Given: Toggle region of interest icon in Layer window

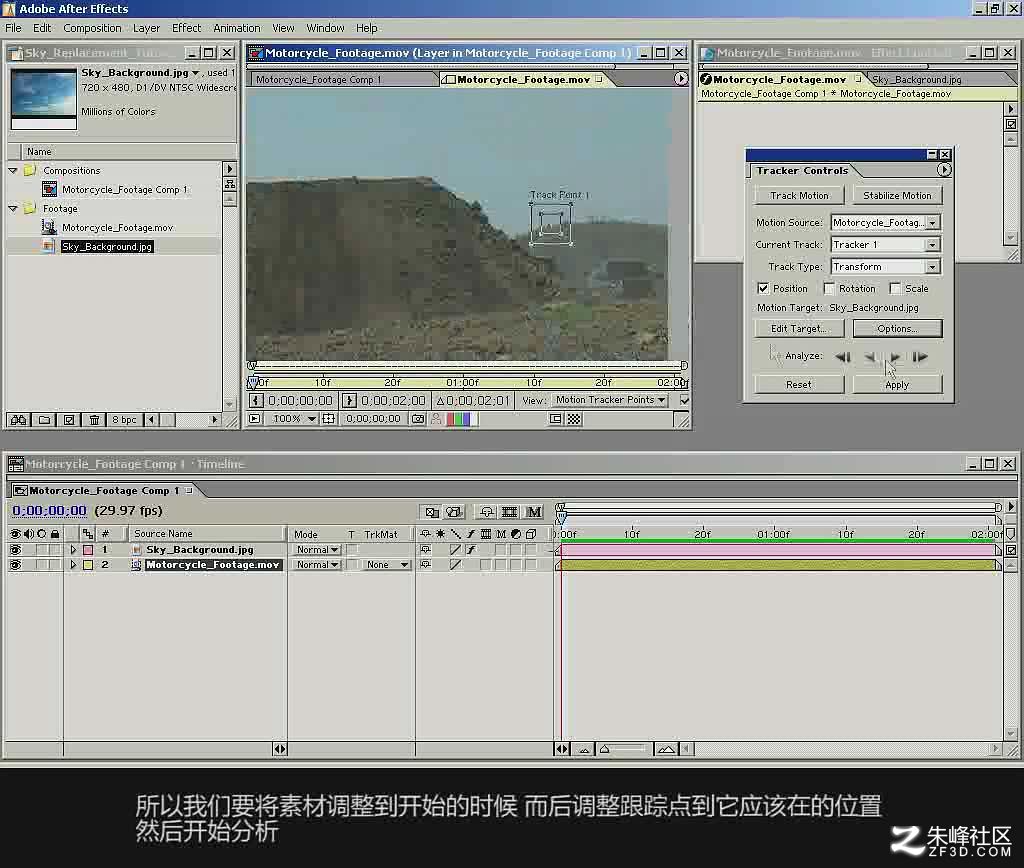Looking at the screenshot, I should pyautogui.click(x=555, y=419).
